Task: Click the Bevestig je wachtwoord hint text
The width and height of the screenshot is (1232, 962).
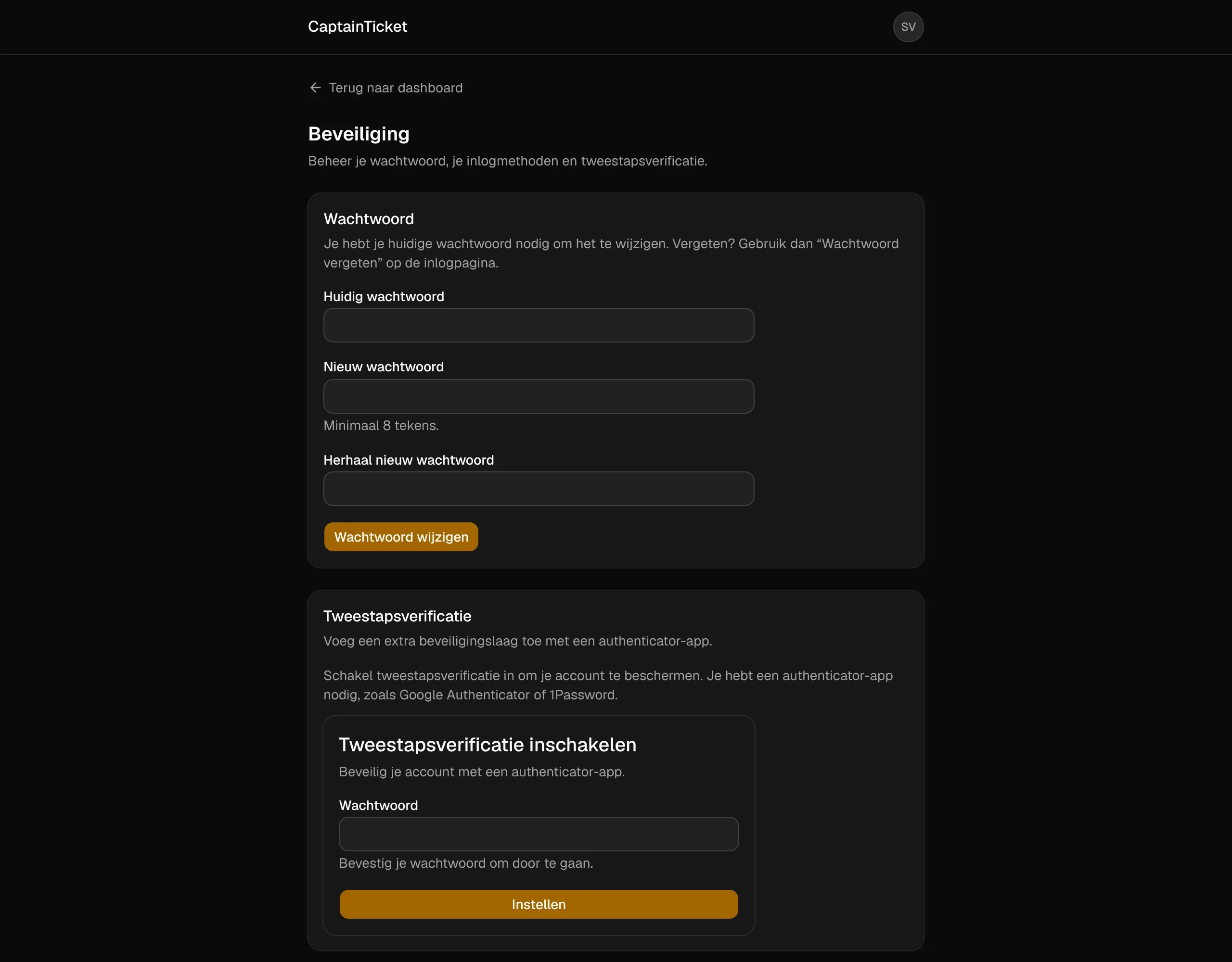Action: tap(465, 863)
